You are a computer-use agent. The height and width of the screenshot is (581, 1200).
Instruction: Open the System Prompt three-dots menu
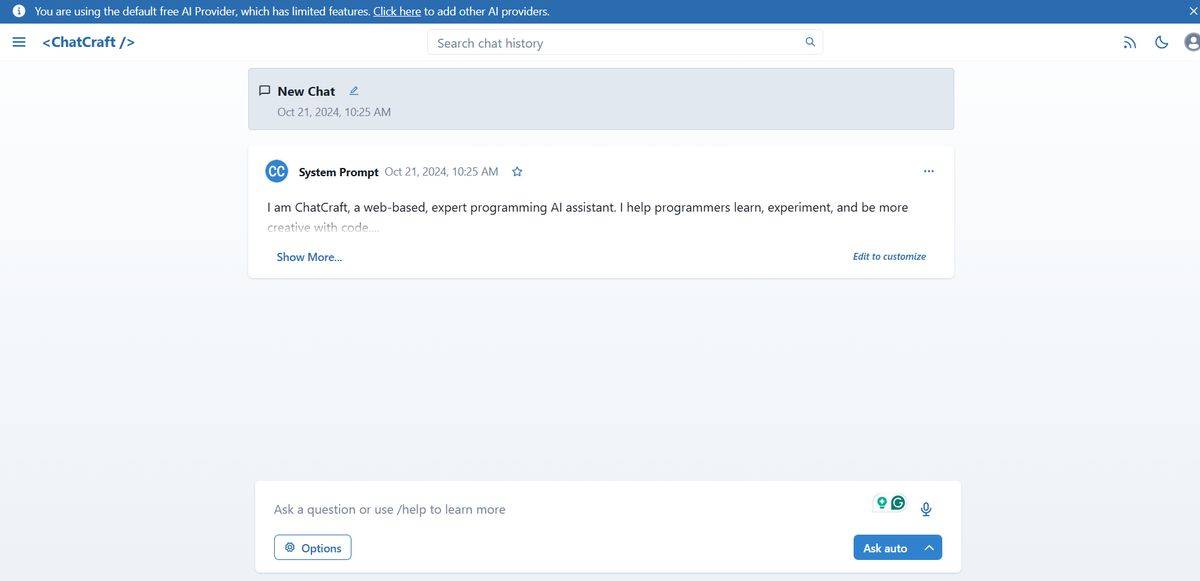(929, 171)
